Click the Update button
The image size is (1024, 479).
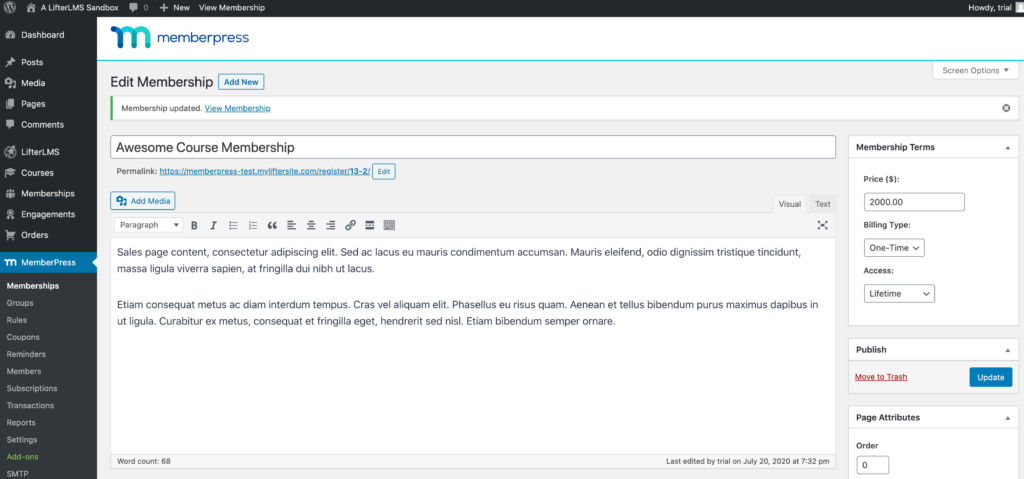(x=991, y=377)
